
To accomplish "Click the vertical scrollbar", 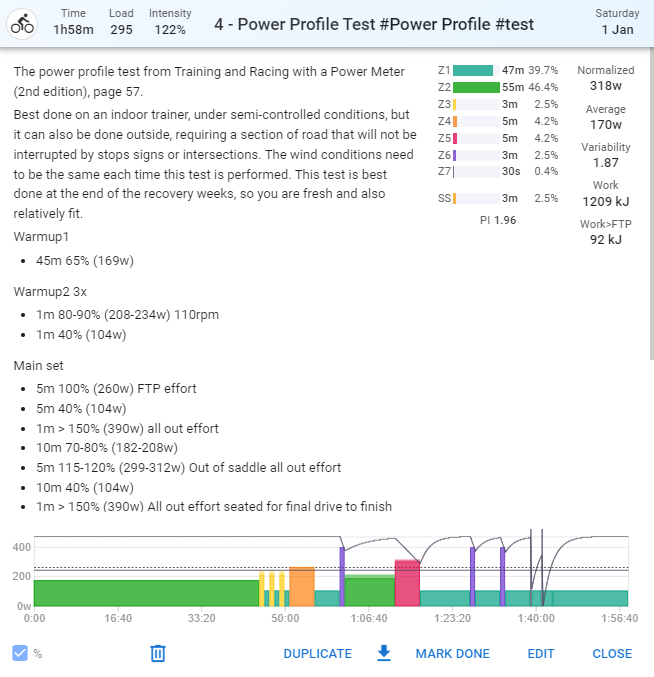I will point(651,204).
